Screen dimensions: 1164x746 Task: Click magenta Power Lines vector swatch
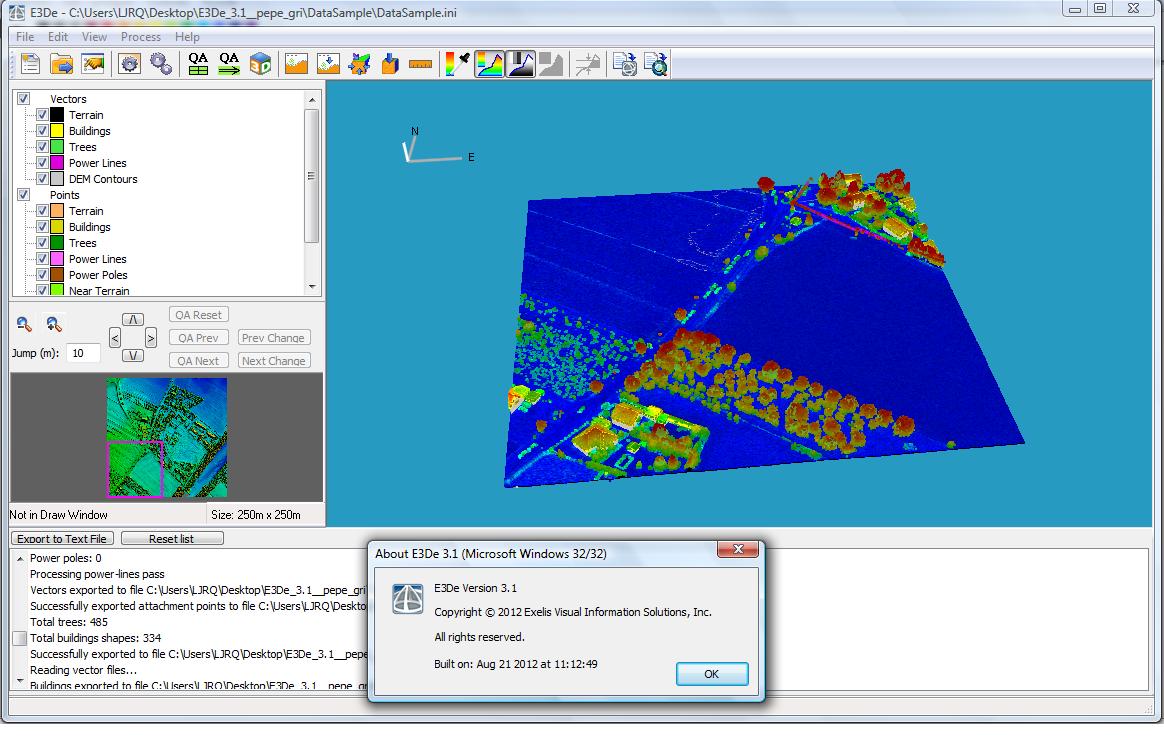click(57, 163)
